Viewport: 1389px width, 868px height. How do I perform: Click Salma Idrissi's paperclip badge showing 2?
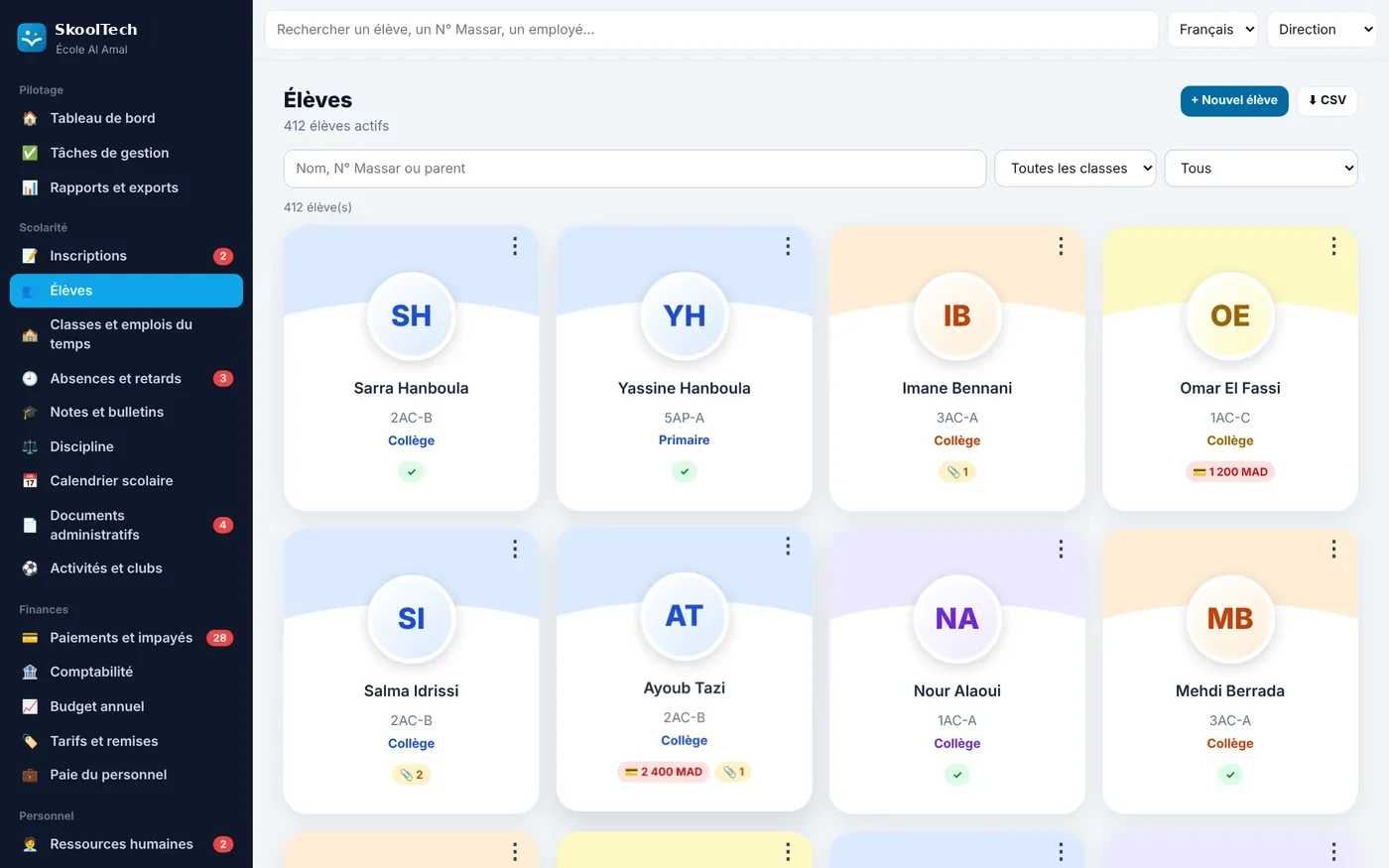point(412,775)
